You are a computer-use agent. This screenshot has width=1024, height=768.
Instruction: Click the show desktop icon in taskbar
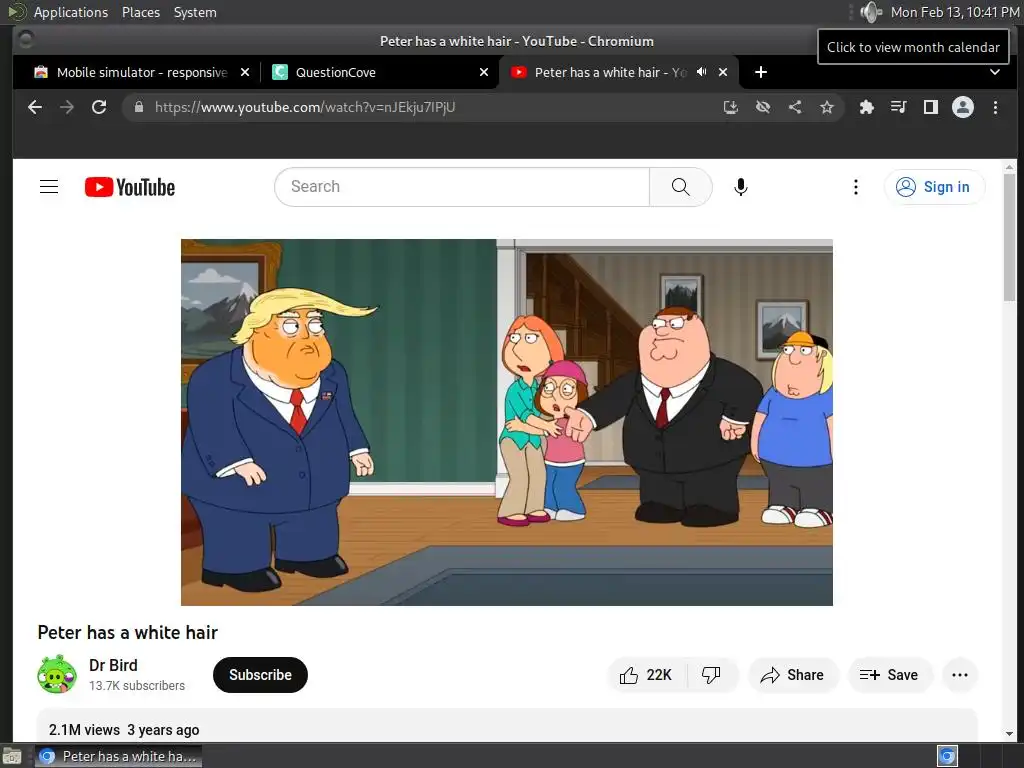(x=12, y=756)
